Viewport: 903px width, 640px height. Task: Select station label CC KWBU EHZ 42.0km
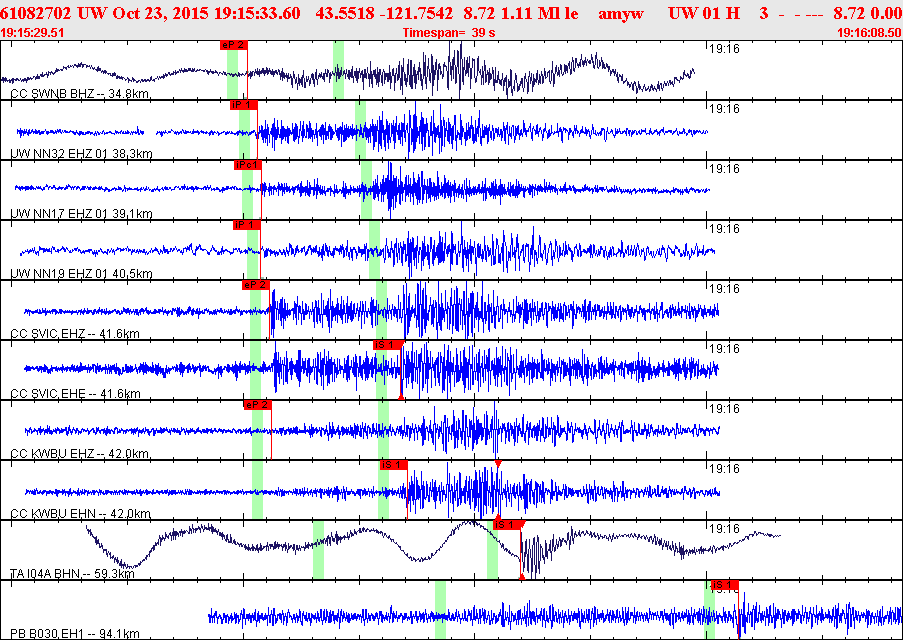(81, 453)
